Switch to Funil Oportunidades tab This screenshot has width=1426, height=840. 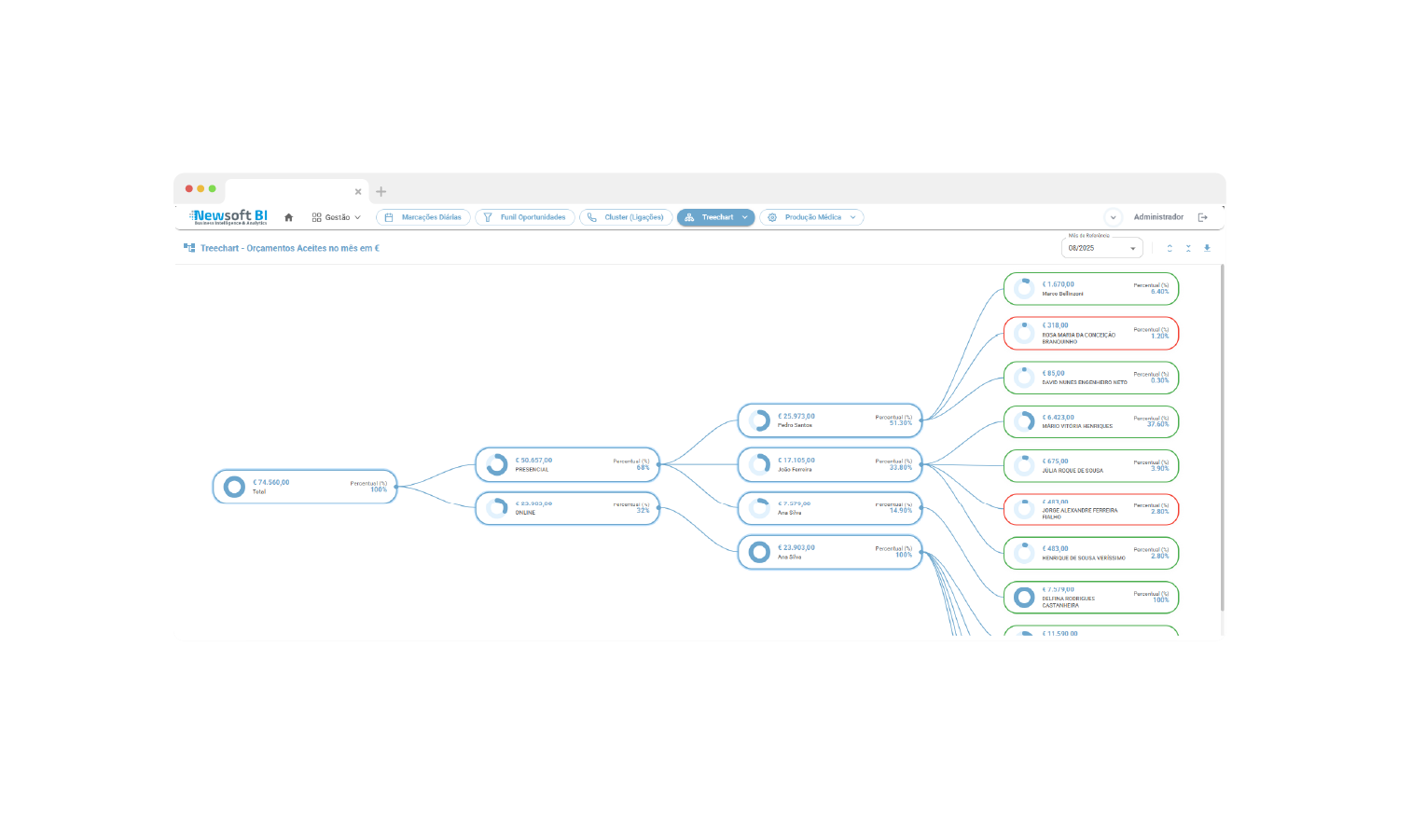pos(524,217)
